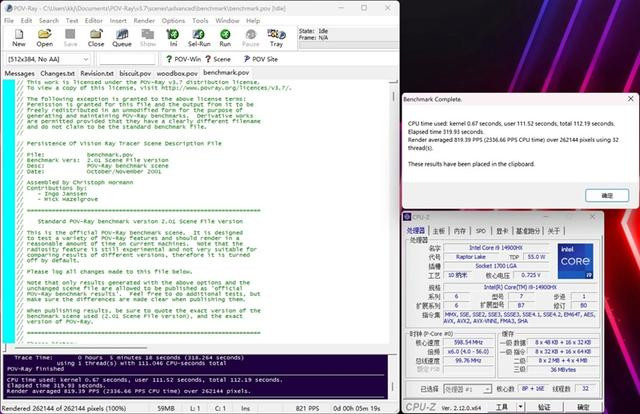The width and height of the screenshot is (640, 414).
Task: Click the Intel Core i9 14900HX name field
Action: point(496,248)
